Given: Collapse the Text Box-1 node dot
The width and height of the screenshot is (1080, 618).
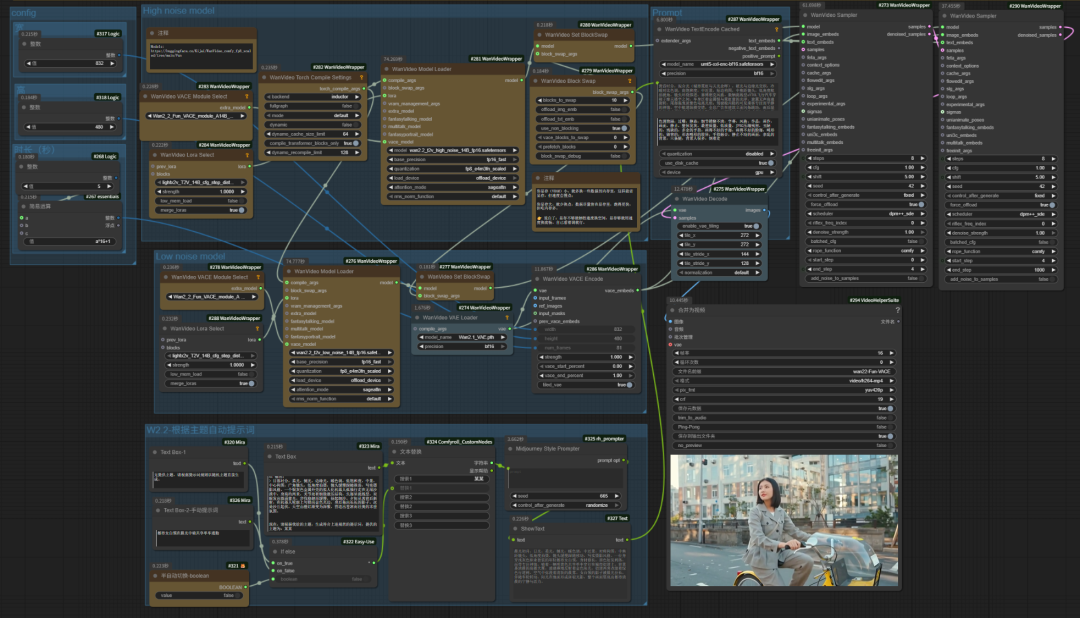Looking at the screenshot, I should click(155, 452).
